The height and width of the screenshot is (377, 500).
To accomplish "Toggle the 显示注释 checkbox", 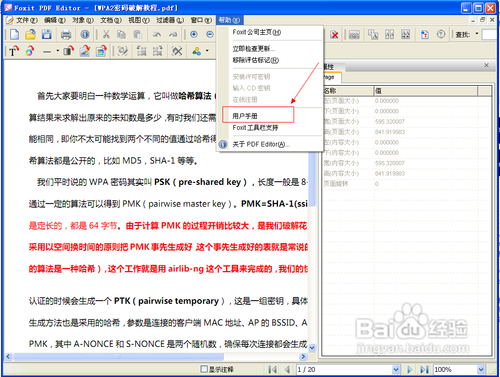I will (204, 369).
